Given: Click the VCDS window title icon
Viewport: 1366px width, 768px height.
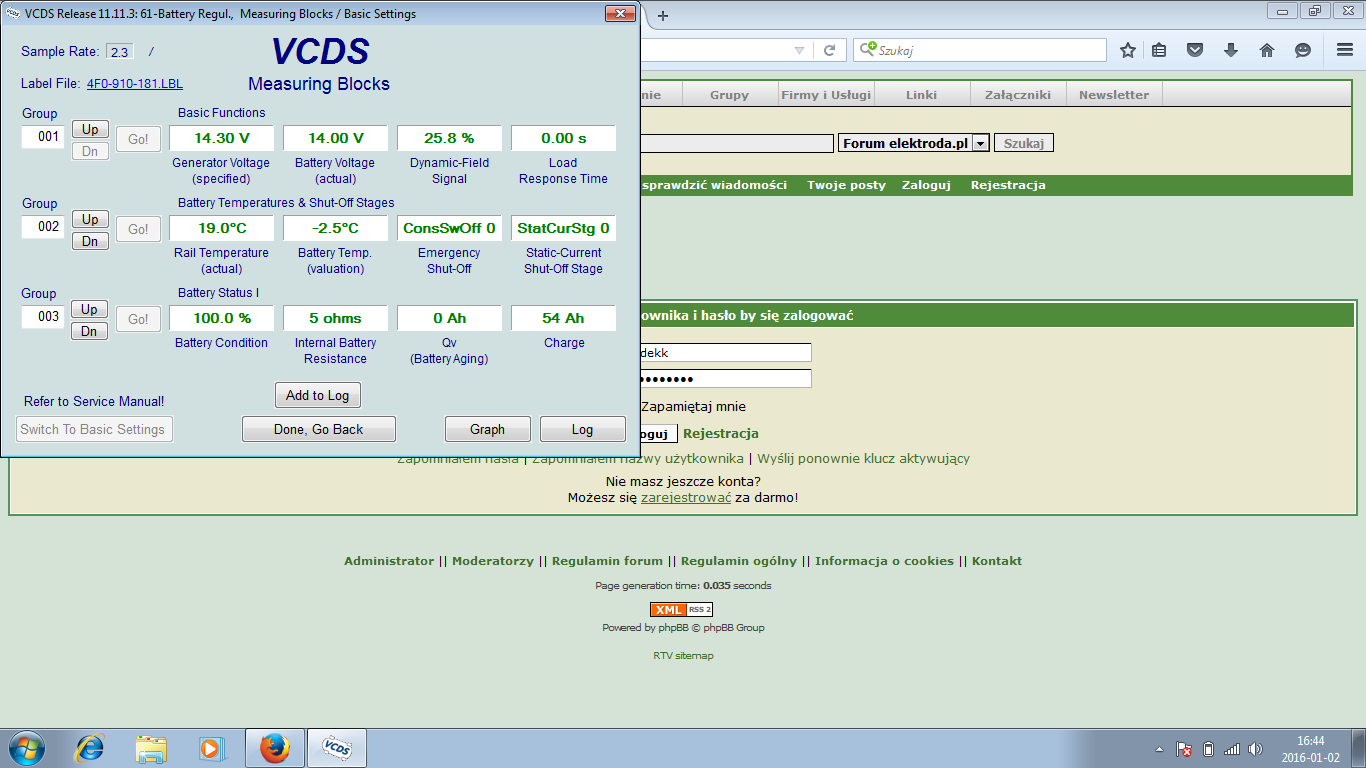Looking at the screenshot, I should [13, 14].
